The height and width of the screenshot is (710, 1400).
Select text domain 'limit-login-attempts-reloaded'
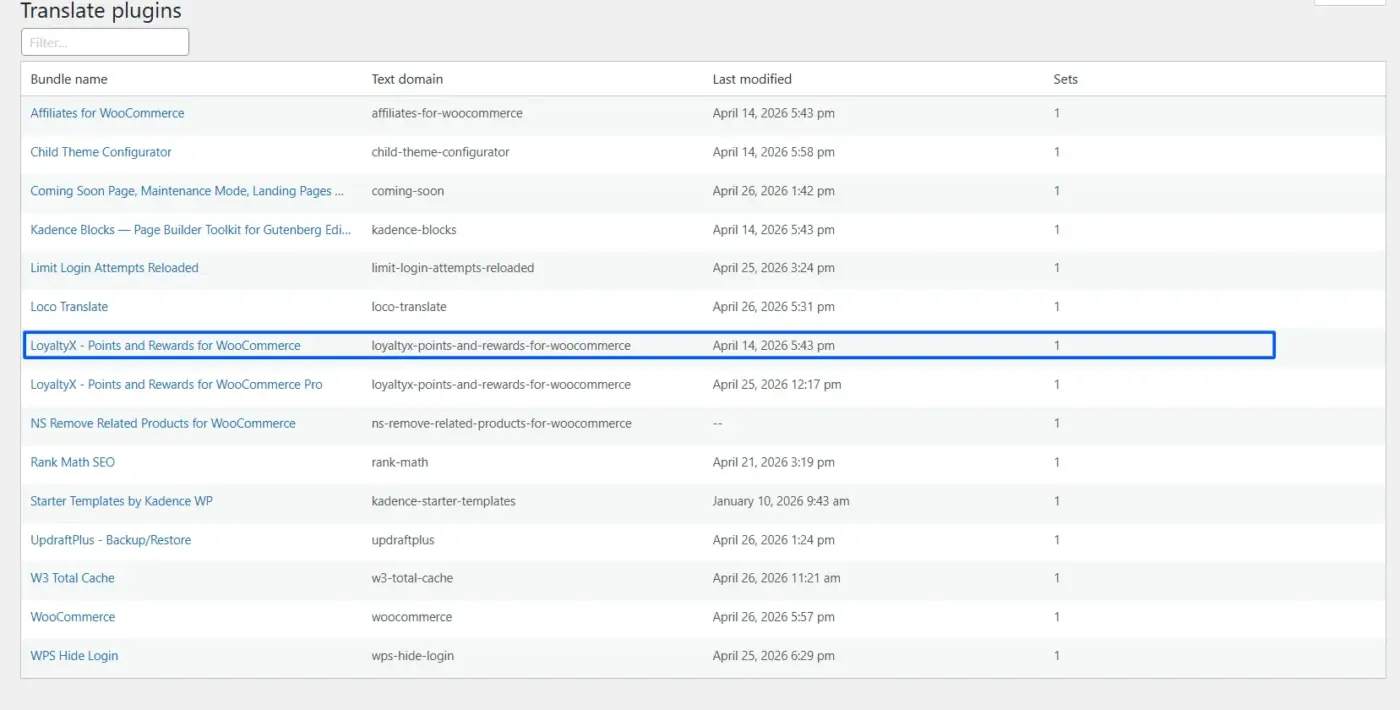point(453,268)
